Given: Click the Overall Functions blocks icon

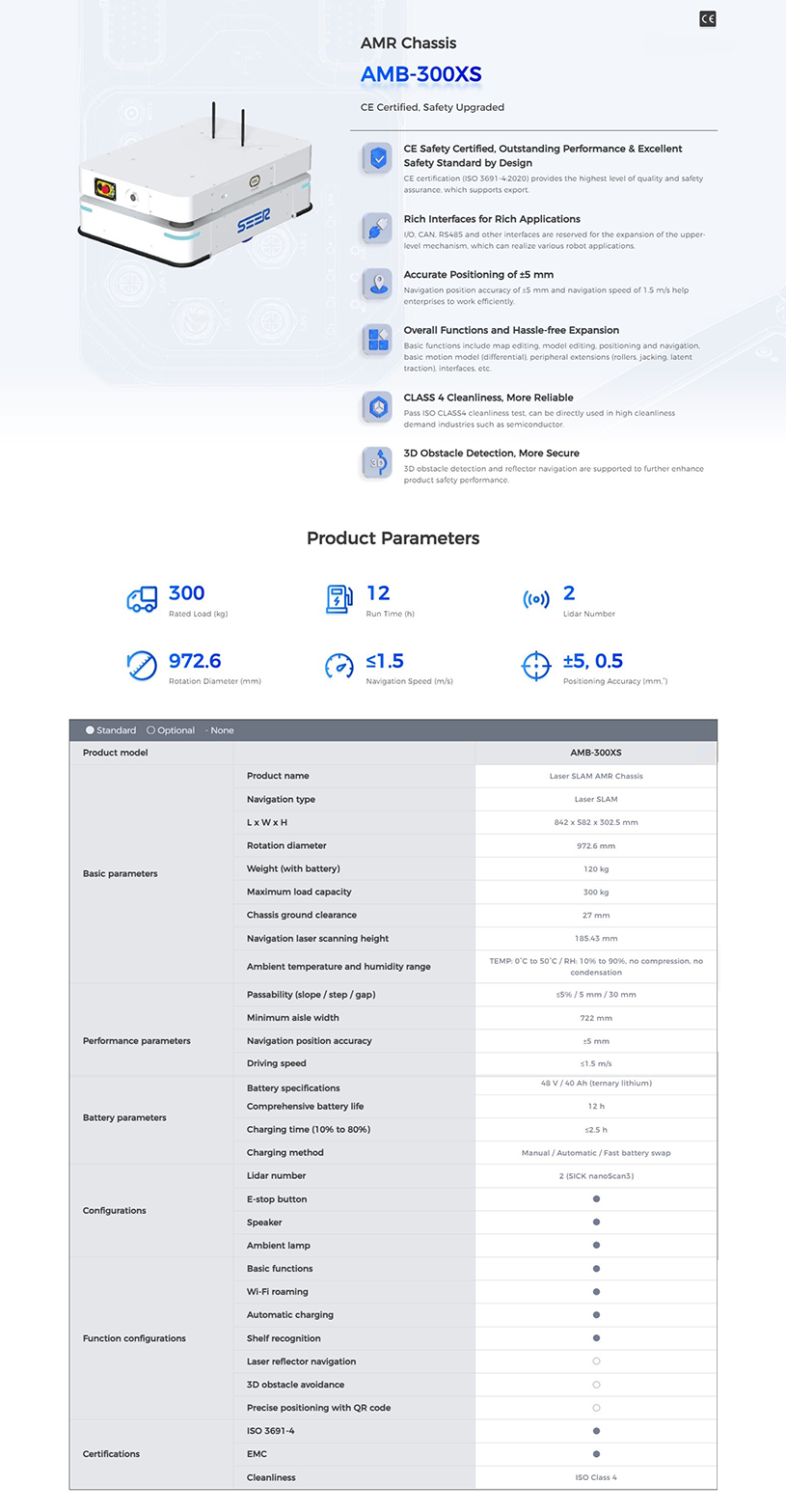Looking at the screenshot, I should [x=377, y=340].
